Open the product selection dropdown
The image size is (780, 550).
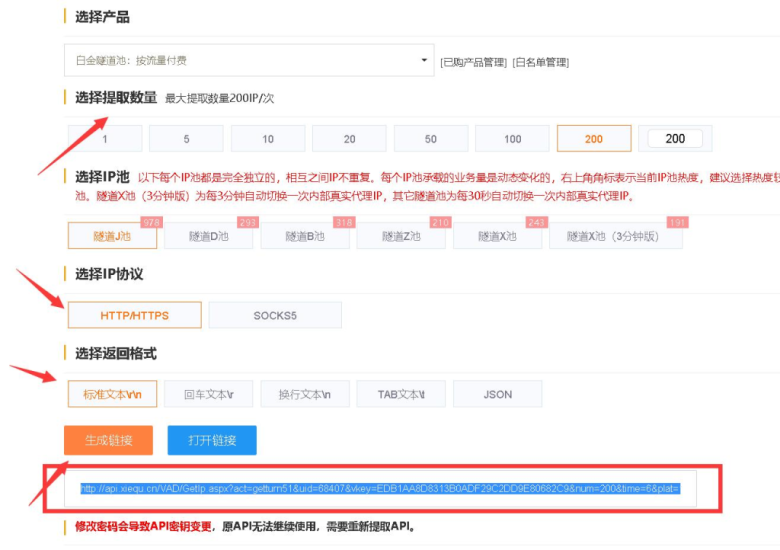coord(249,60)
